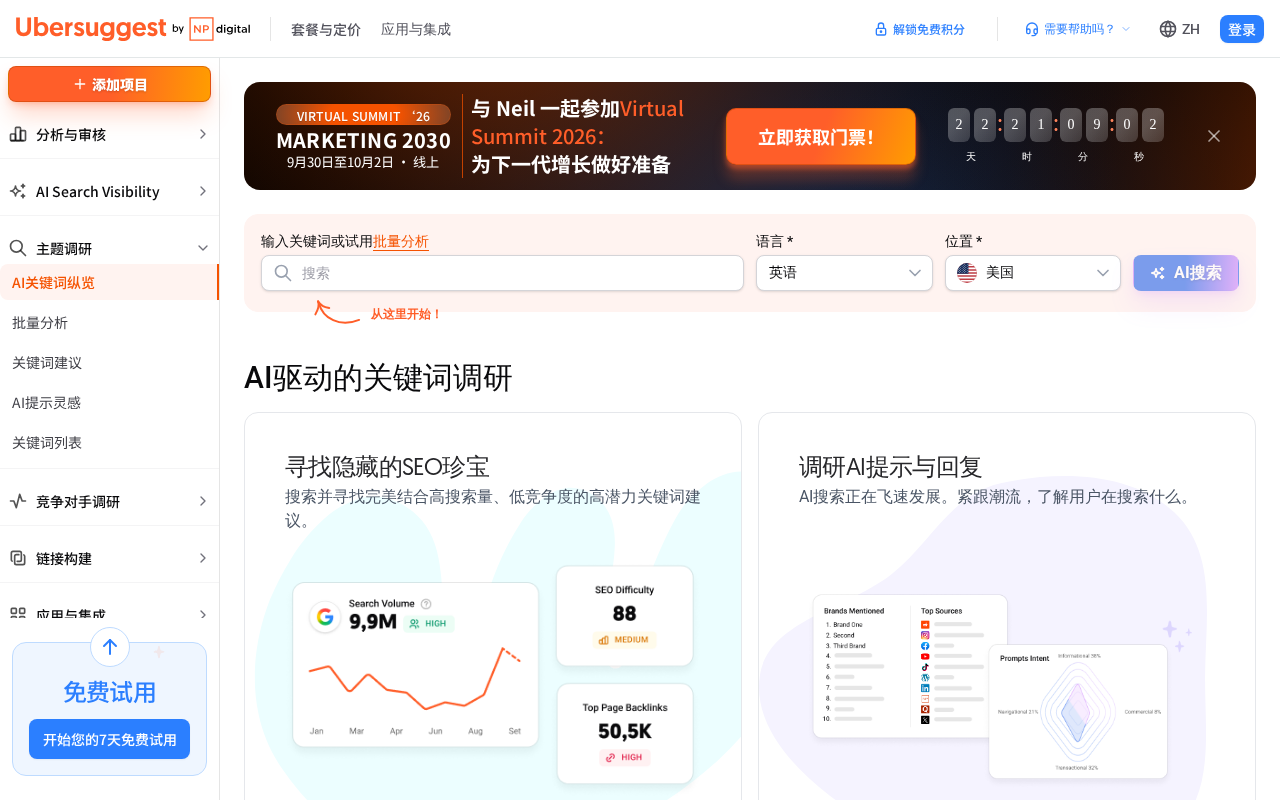Screen dimensions: 1280x800
Task: Close the Virtual Summit banner
Action: pos(1214,136)
